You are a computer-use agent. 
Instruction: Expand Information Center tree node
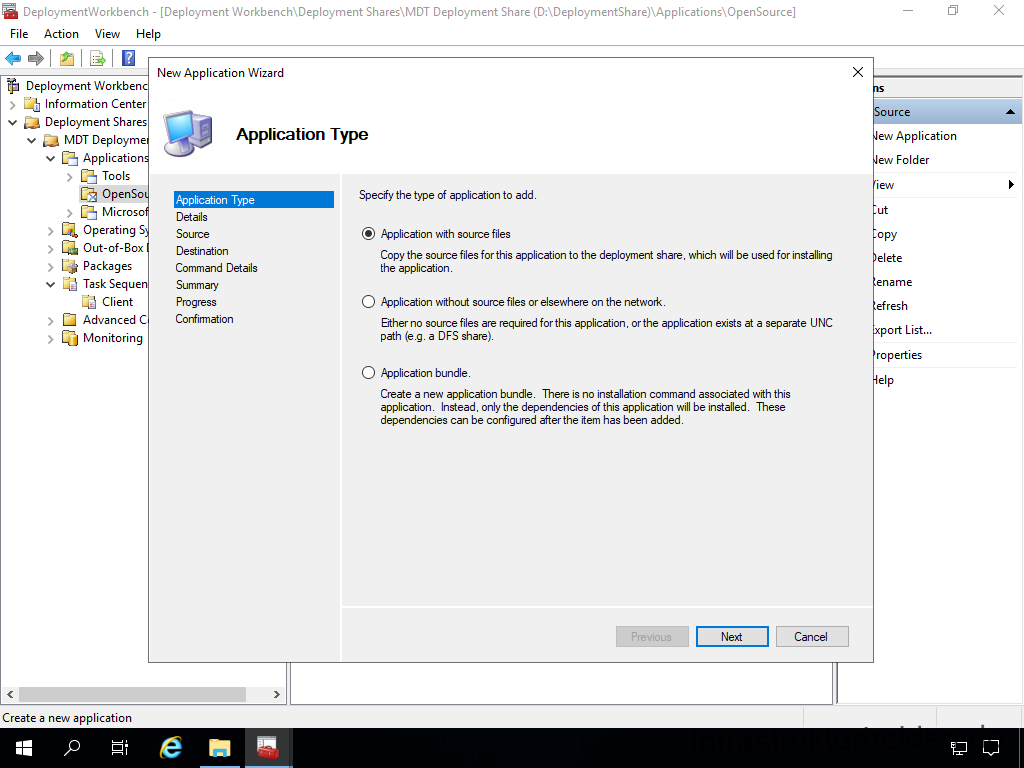(12, 104)
